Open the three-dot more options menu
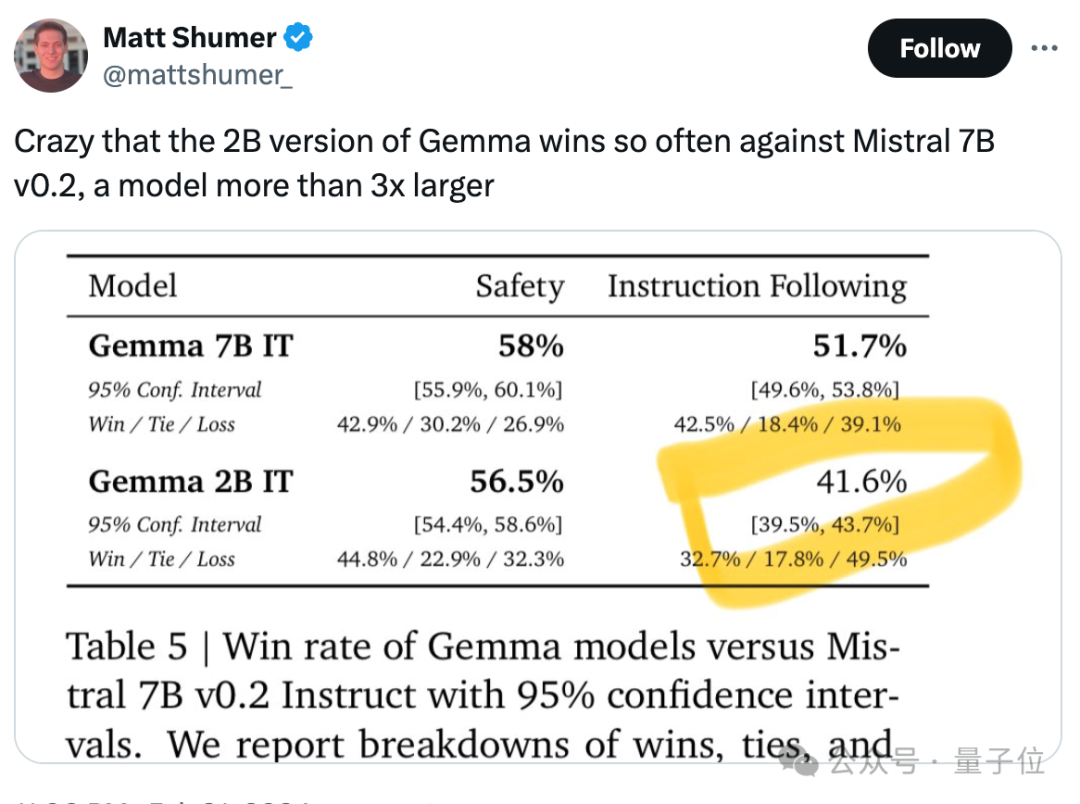Screen dimensions: 1080x804 (x=1043, y=48)
